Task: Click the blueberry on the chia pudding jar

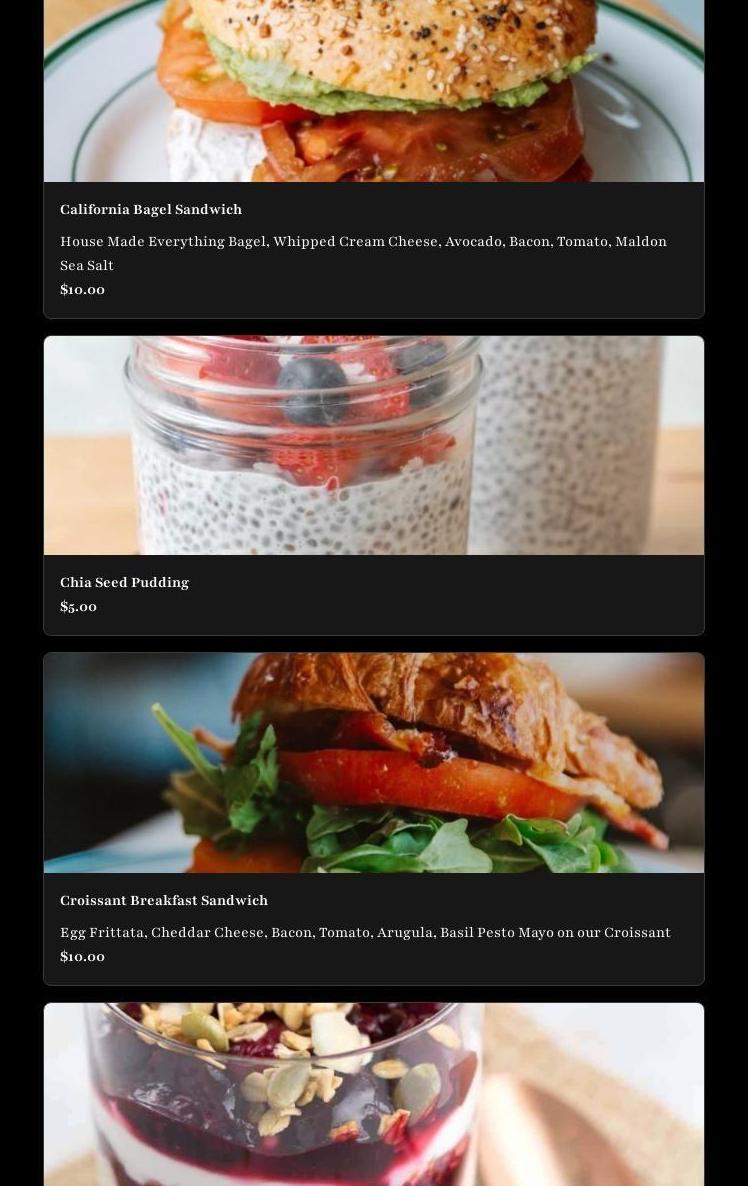Action: pyautogui.click(x=312, y=389)
